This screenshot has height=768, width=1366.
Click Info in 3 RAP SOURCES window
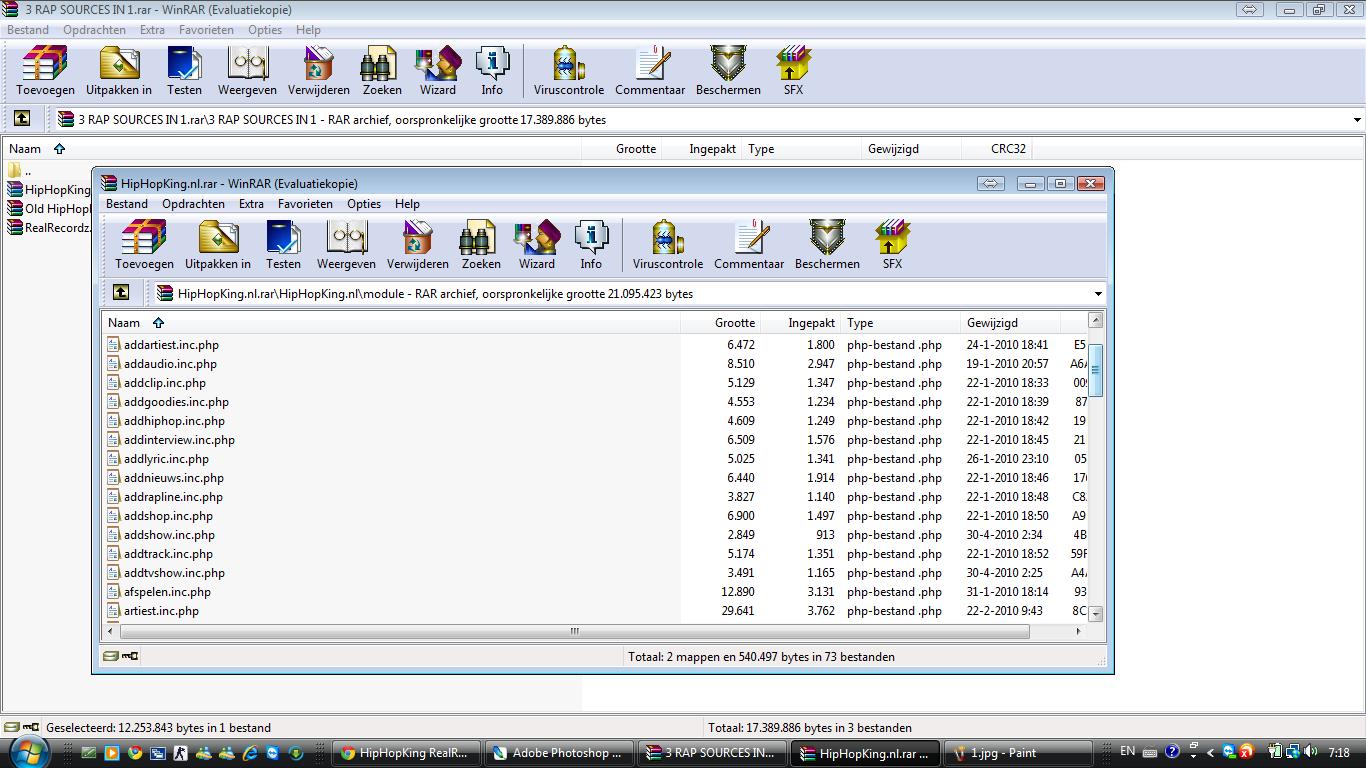tap(492, 71)
